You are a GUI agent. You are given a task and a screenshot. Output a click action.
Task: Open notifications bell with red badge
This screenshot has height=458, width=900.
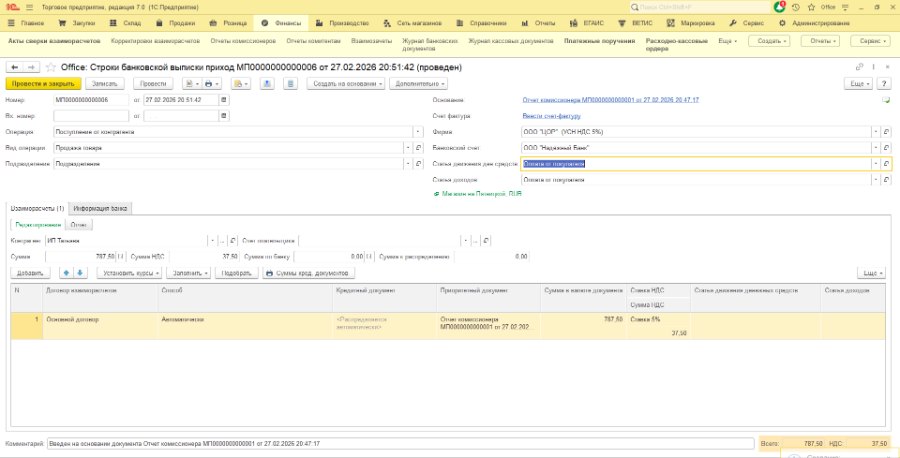click(779, 7)
